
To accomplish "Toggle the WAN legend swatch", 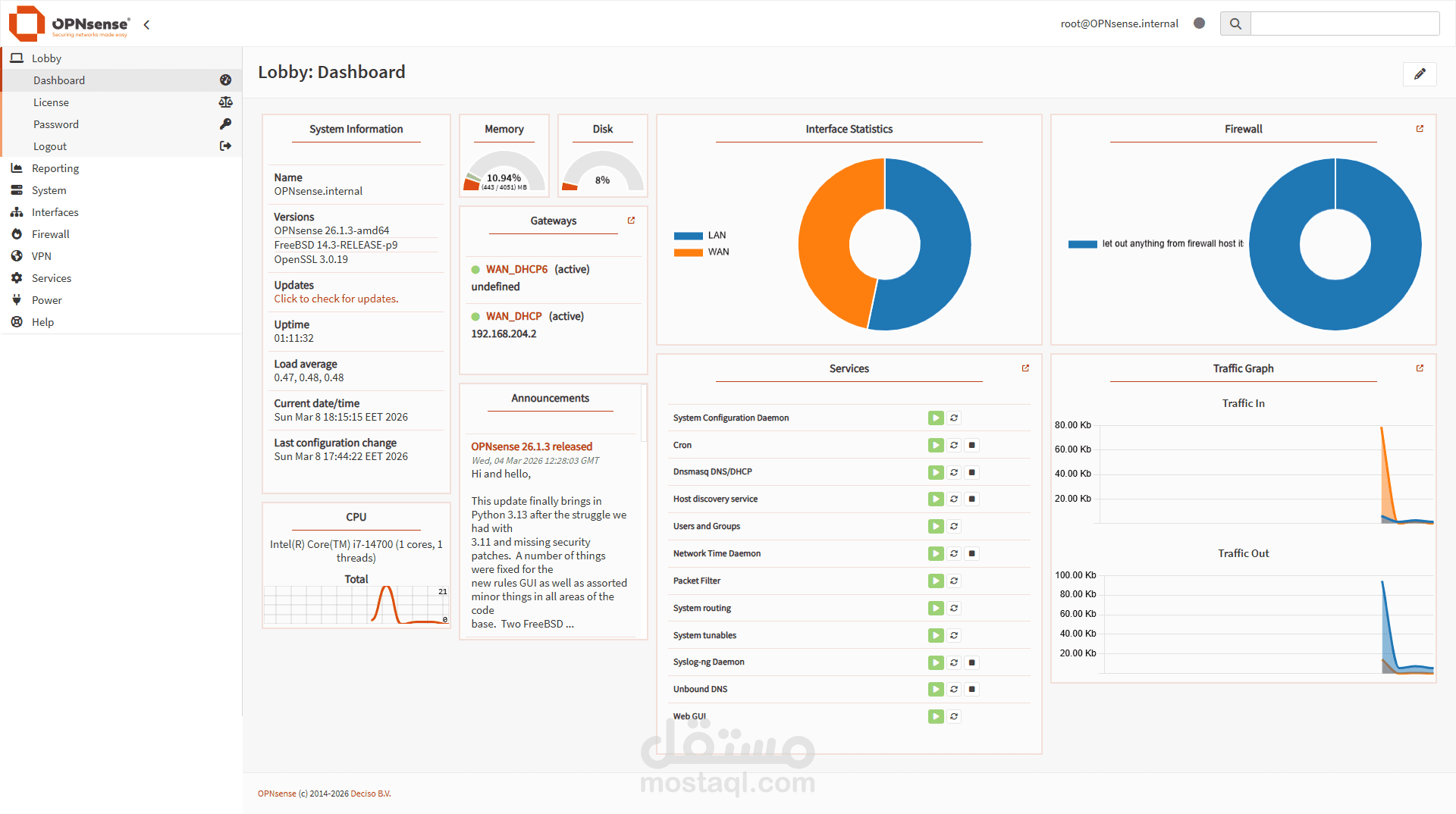I will [x=688, y=252].
